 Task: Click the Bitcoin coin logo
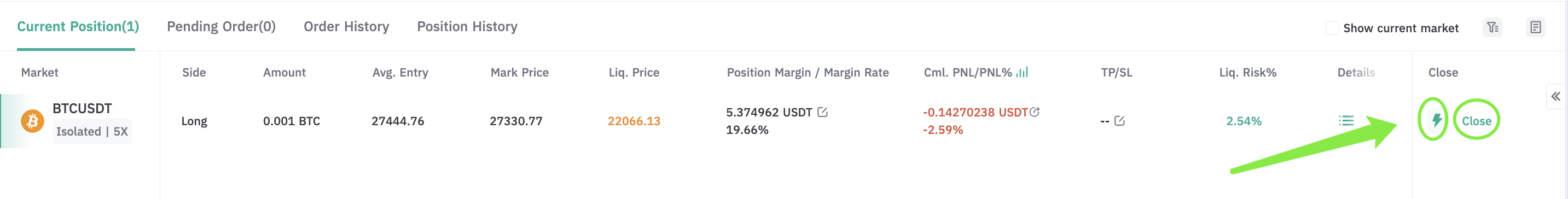pyautogui.click(x=32, y=120)
